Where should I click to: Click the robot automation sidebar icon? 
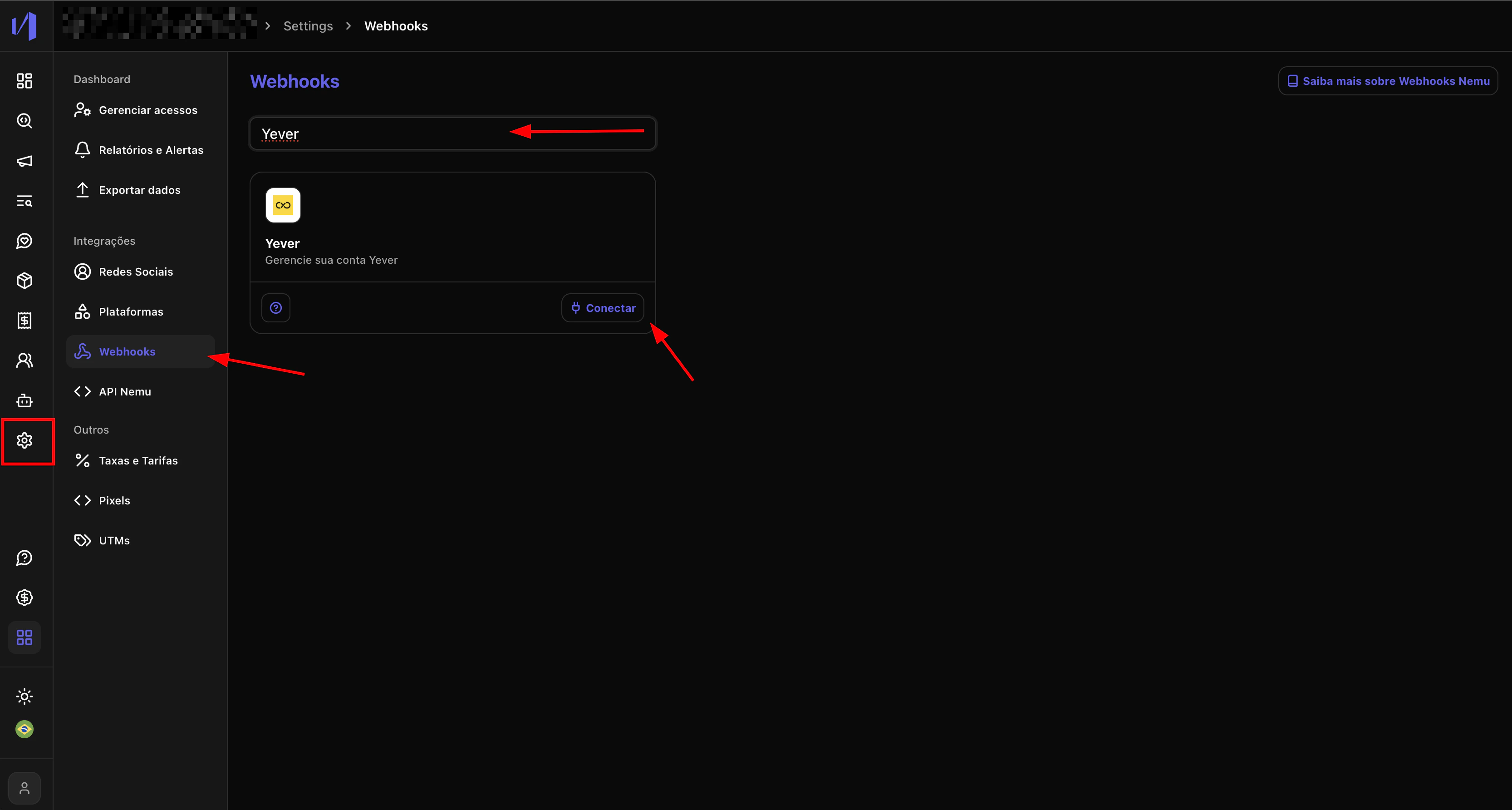(x=25, y=400)
